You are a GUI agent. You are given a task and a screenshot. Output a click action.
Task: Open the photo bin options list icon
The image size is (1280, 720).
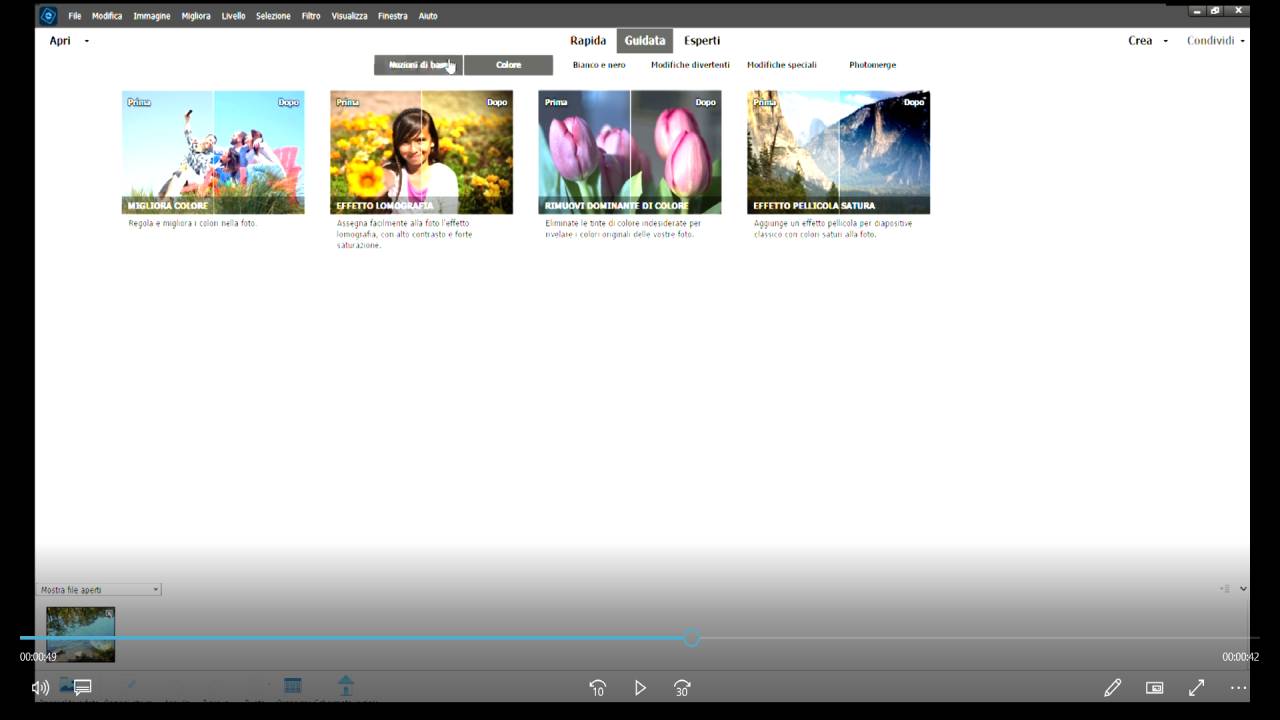pos(1225,589)
